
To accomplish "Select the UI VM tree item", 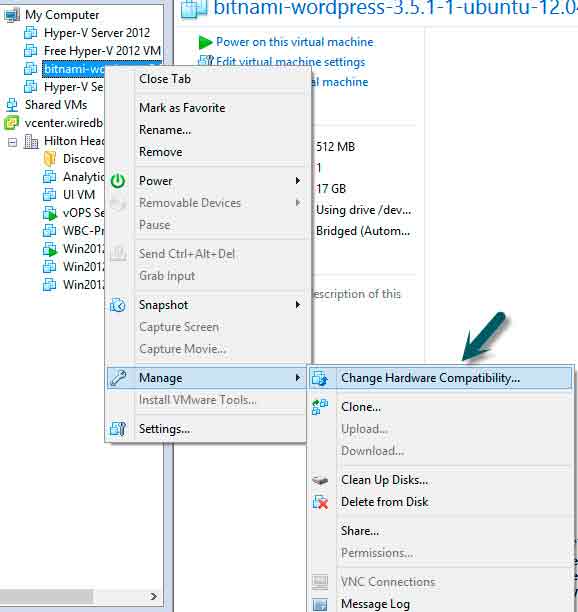I will tap(79, 194).
